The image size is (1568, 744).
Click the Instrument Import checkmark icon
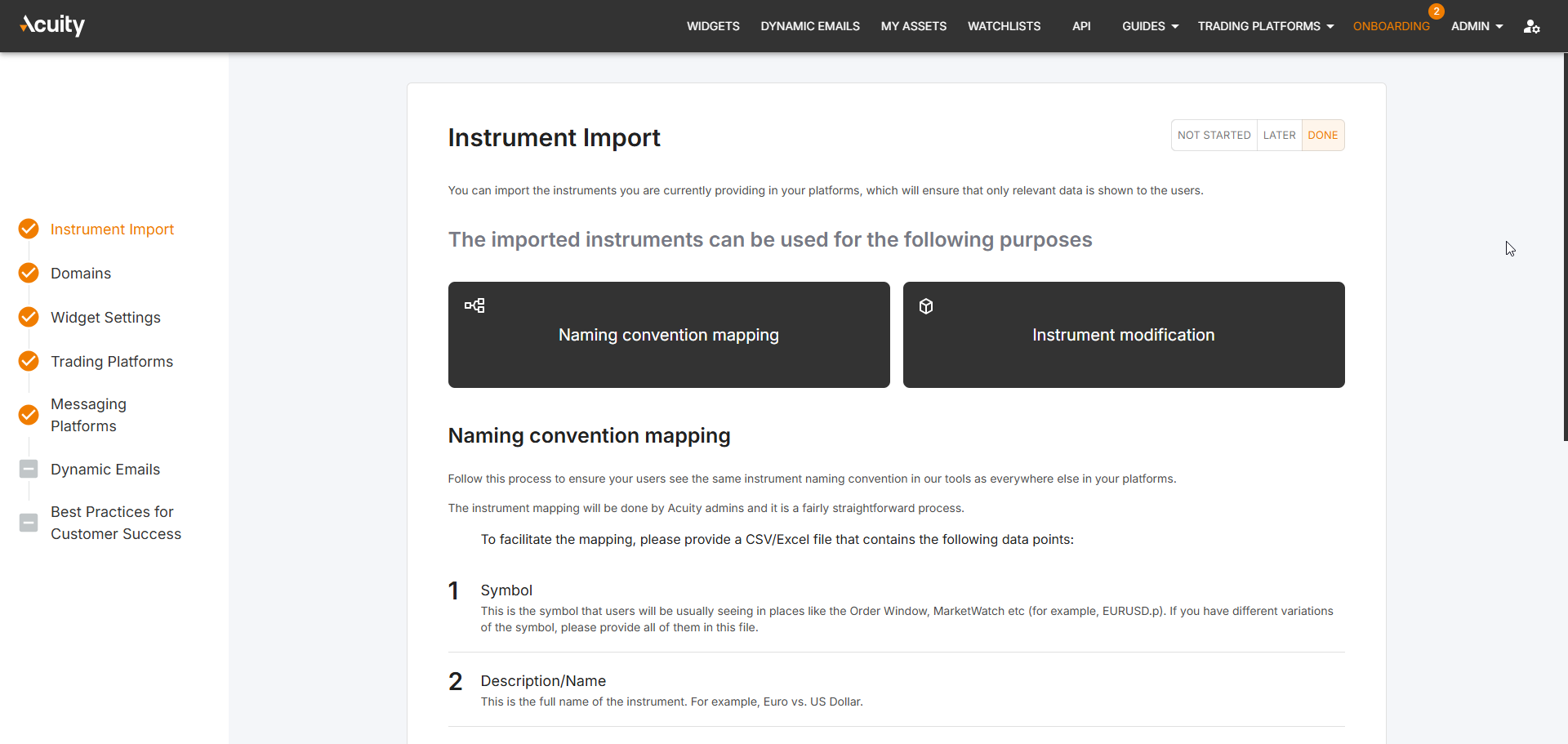pyautogui.click(x=29, y=229)
